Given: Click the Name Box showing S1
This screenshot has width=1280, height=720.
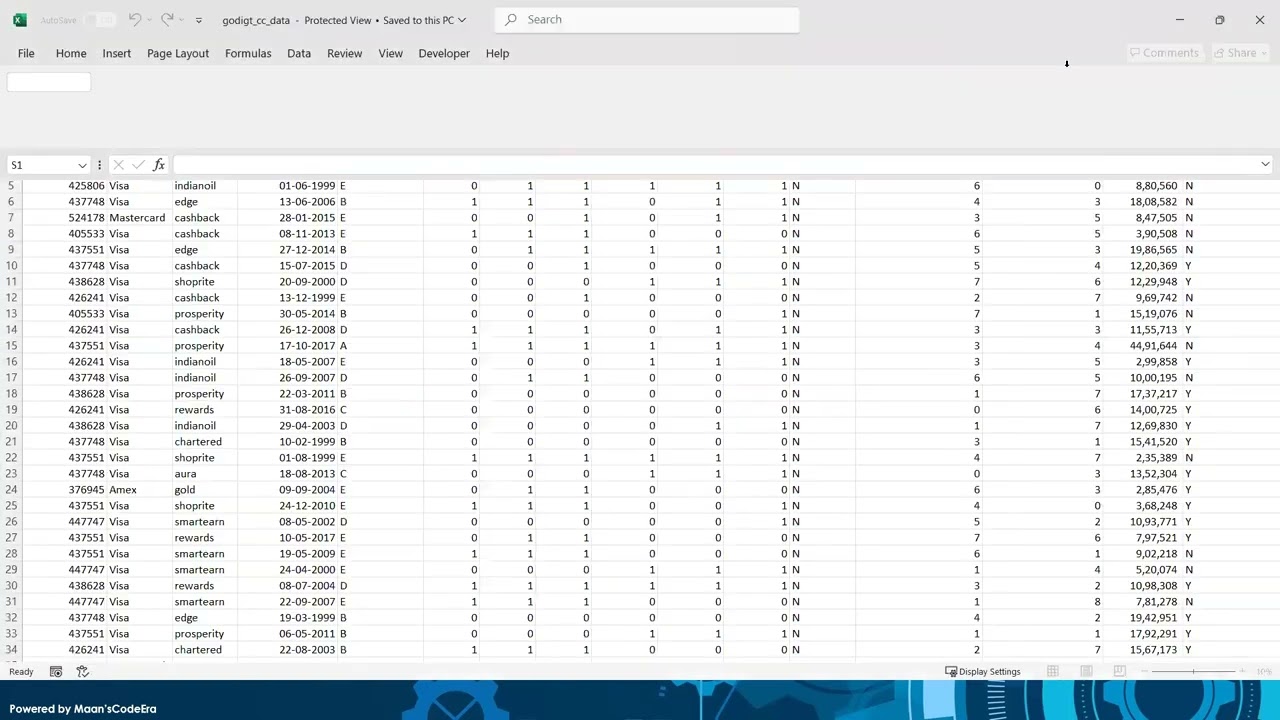Looking at the screenshot, I should tap(42, 165).
